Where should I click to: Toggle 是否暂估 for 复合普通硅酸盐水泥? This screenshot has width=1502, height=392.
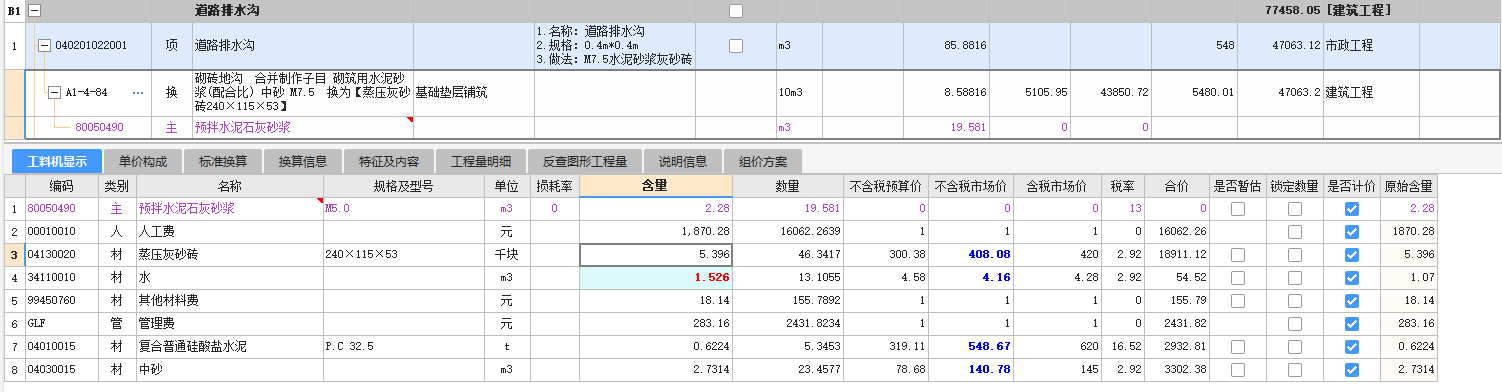[1238, 347]
